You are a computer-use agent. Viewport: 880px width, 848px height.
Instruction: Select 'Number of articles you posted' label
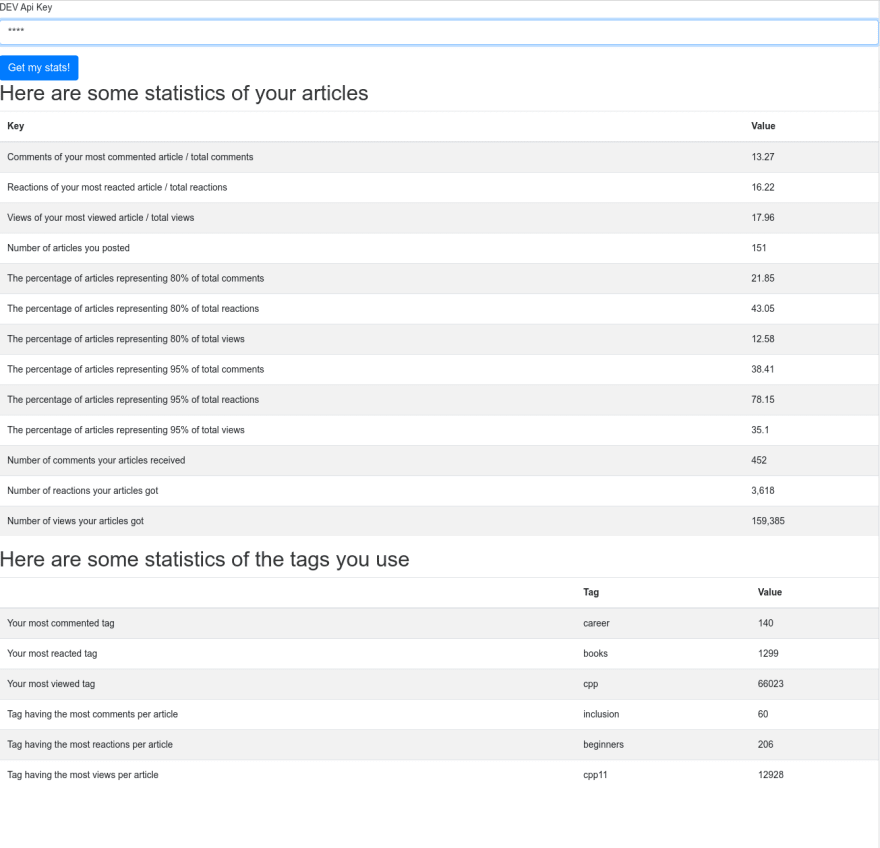(x=68, y=248)
